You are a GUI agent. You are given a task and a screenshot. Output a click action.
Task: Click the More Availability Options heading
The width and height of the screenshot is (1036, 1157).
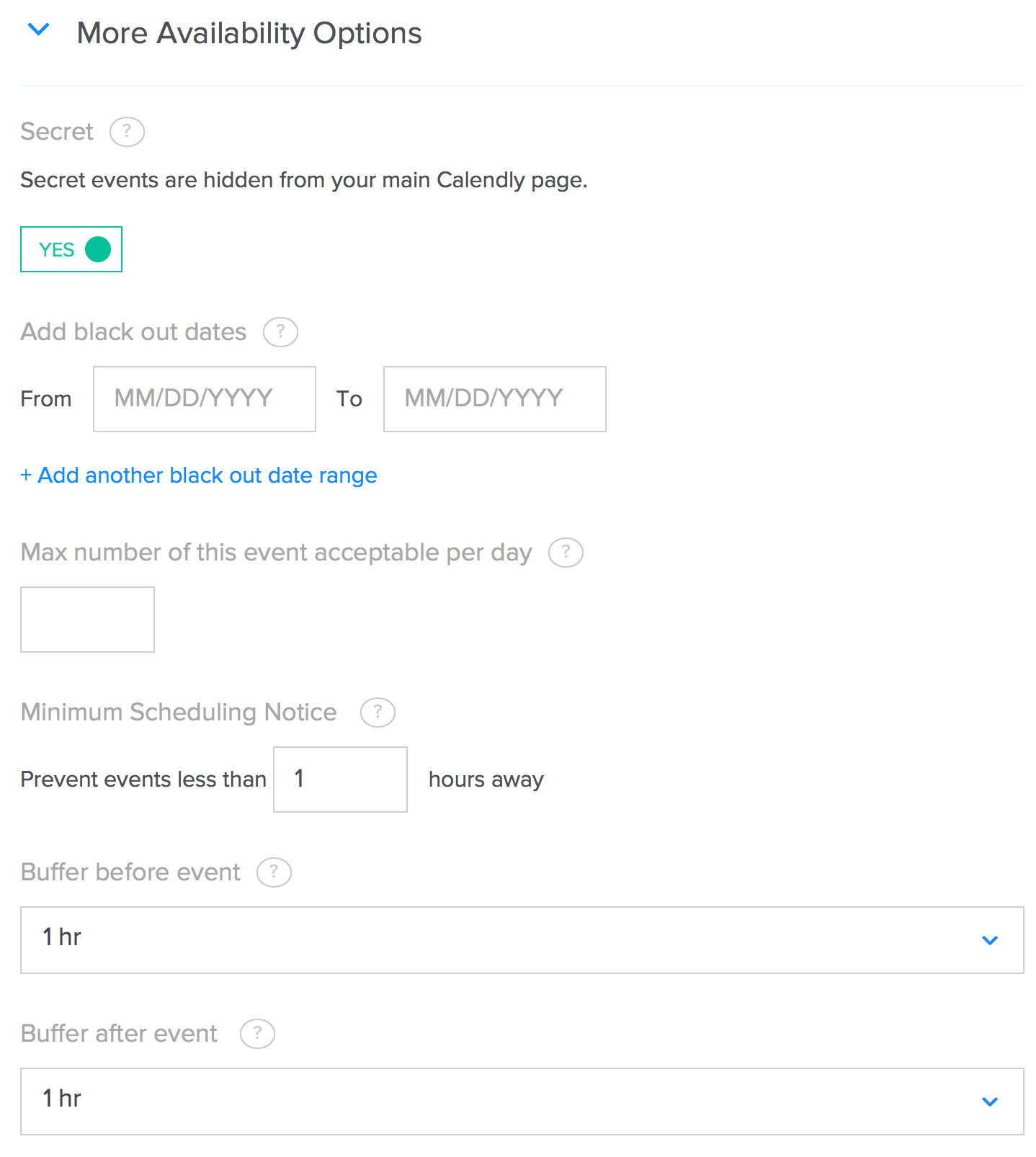tap(249, 33)
